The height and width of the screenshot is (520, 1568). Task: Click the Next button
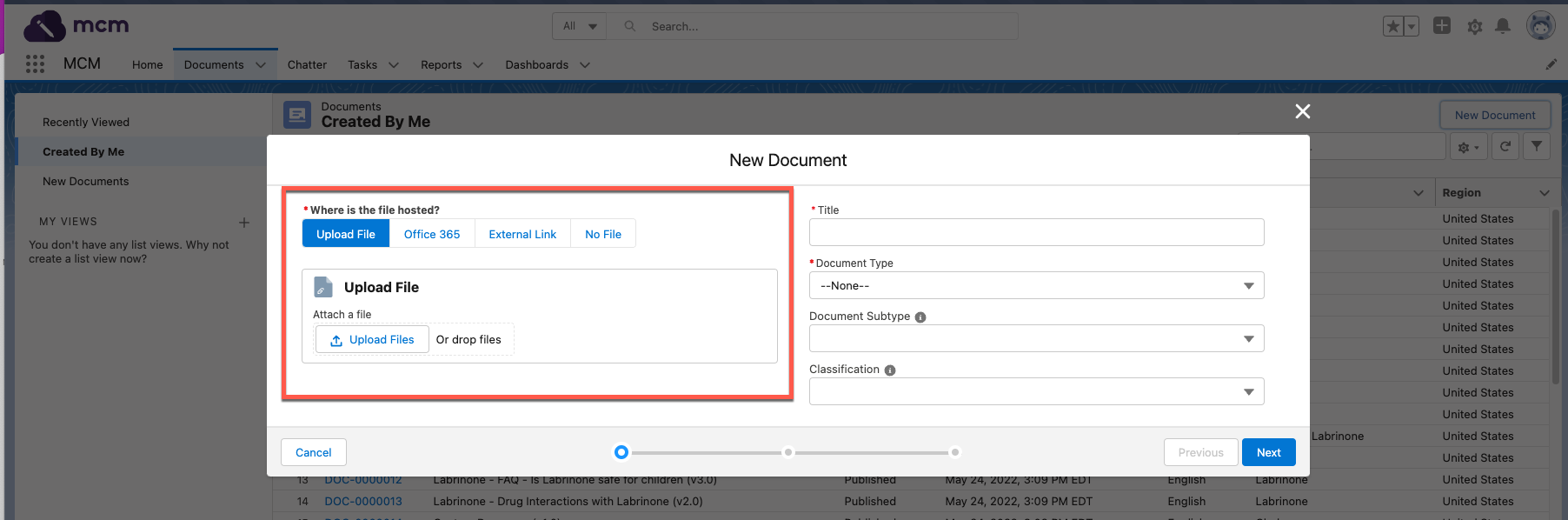coord(1268,452)
